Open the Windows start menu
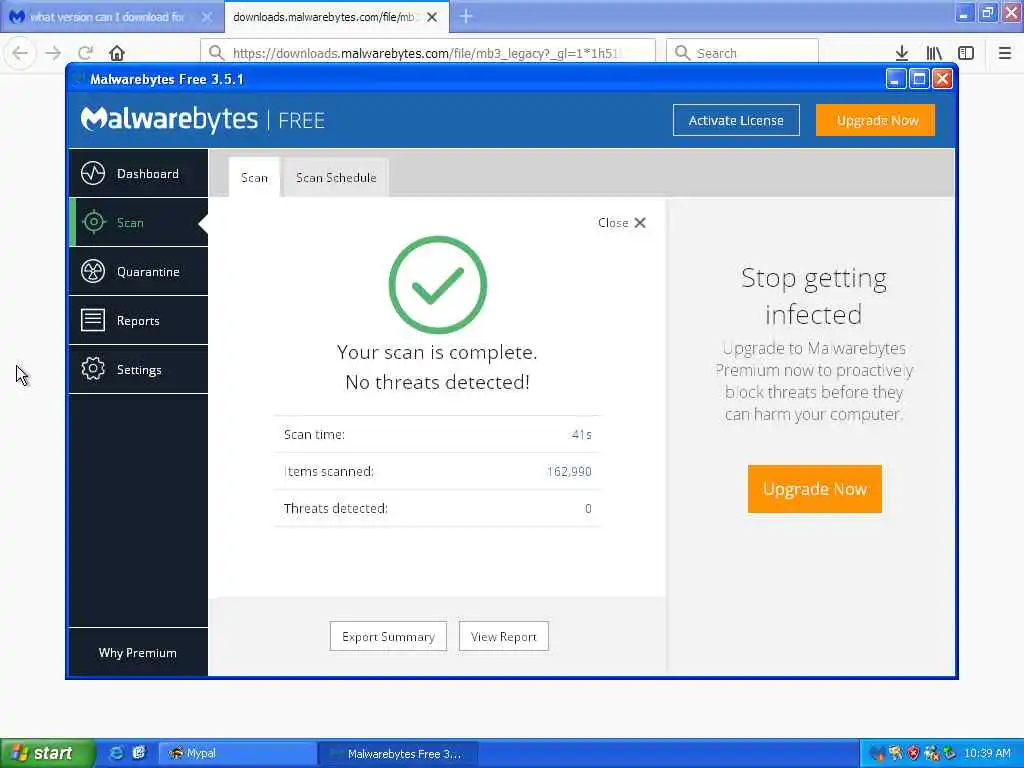This screenshot has width=1024, height=768. pos(47,753)
